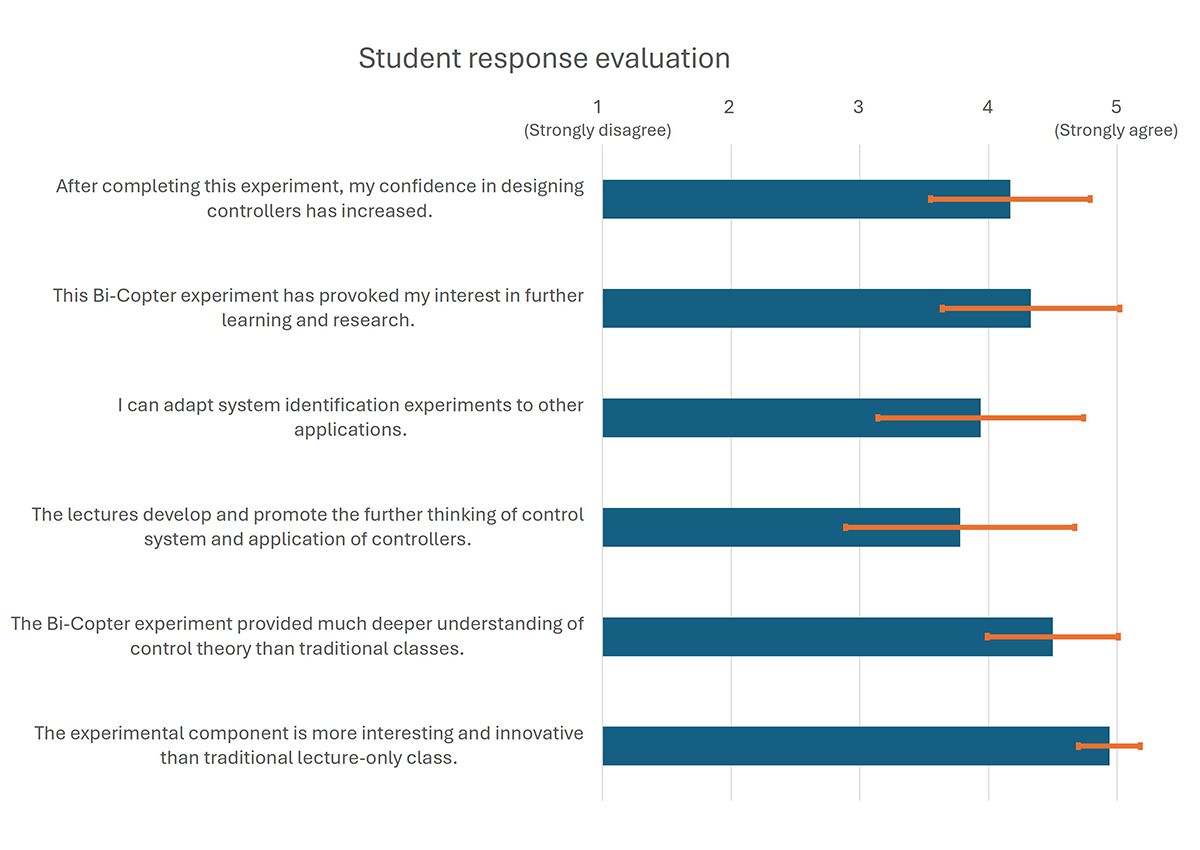1200x850 pixels.
Task: Select the blue bar for confidence in designing controllers
Action: click(760, 199)
